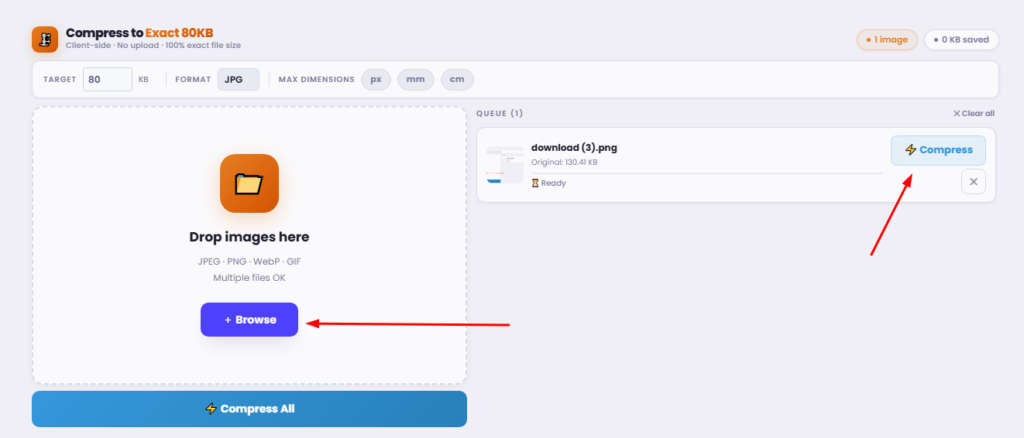The height and width of the screenshot is (438, 1024).
Task: Click the Clear all link
Action: coord(974,114)
